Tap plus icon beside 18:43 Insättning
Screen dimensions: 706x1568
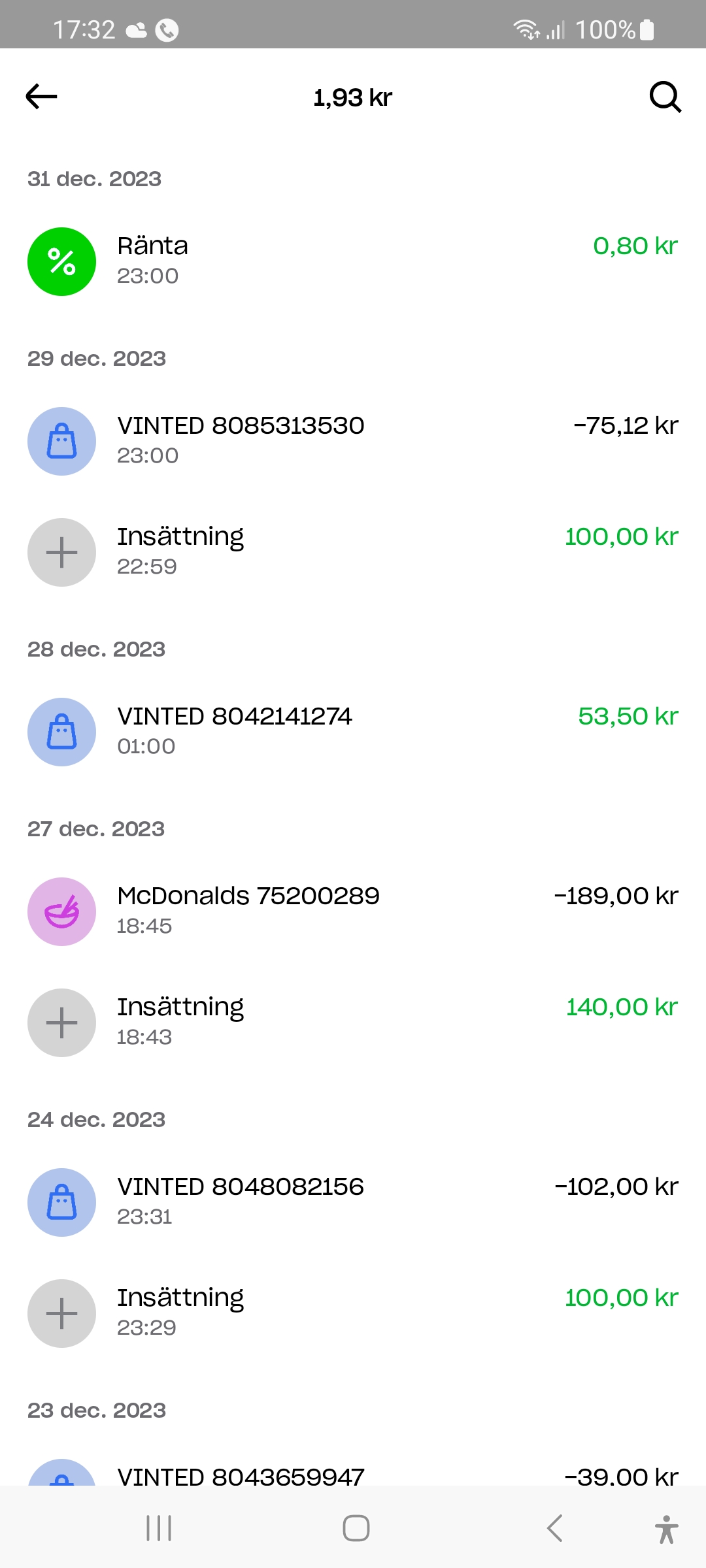62,1023
